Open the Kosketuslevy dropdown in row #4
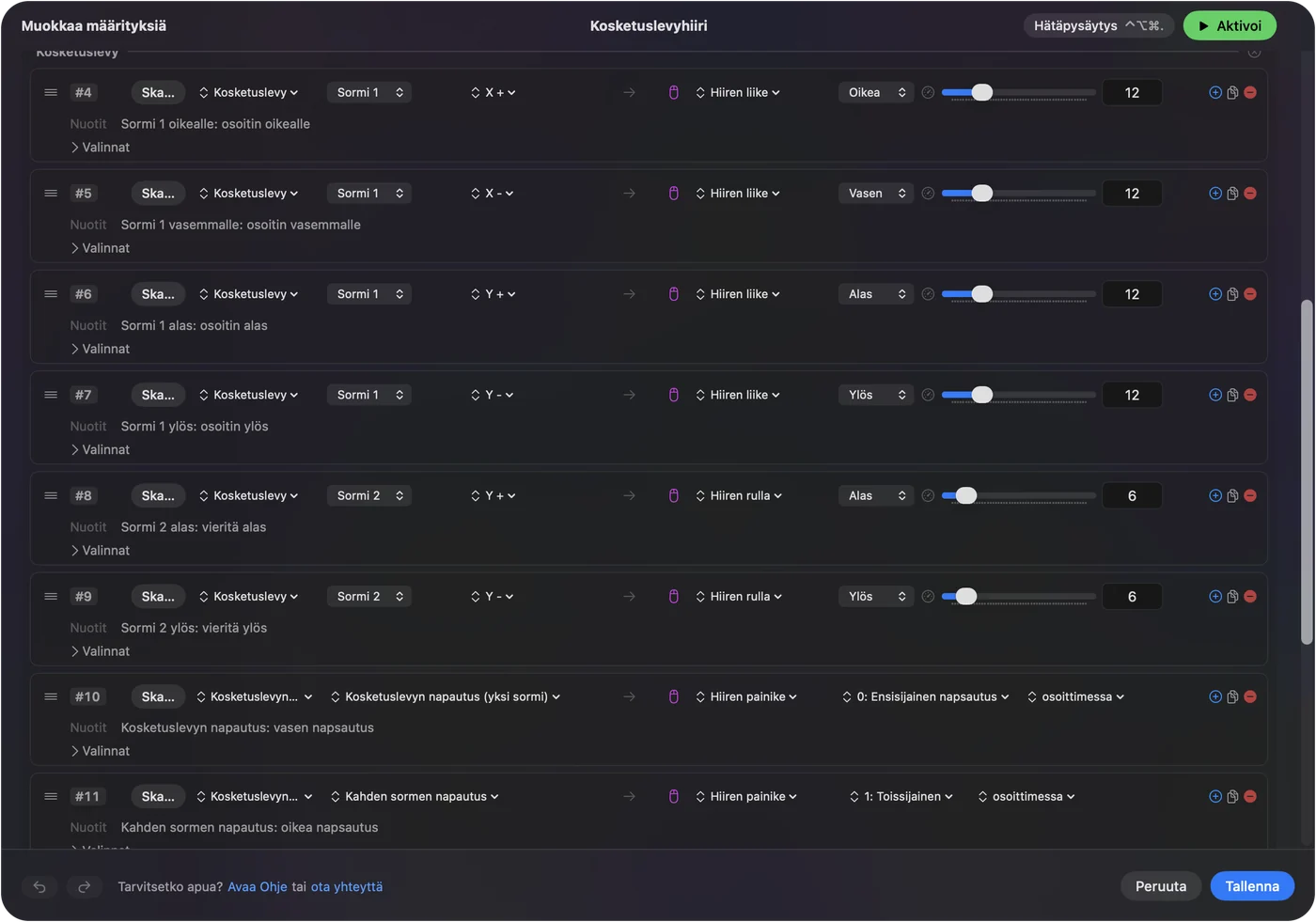This screenshot has width=1316, height=922. [x=248, y=92]
